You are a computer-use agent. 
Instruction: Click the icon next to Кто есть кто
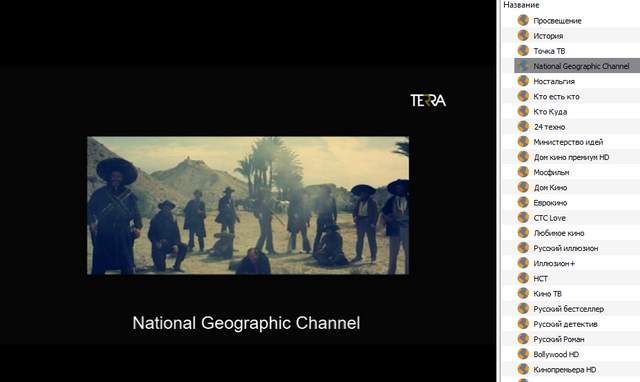(523, 96)
